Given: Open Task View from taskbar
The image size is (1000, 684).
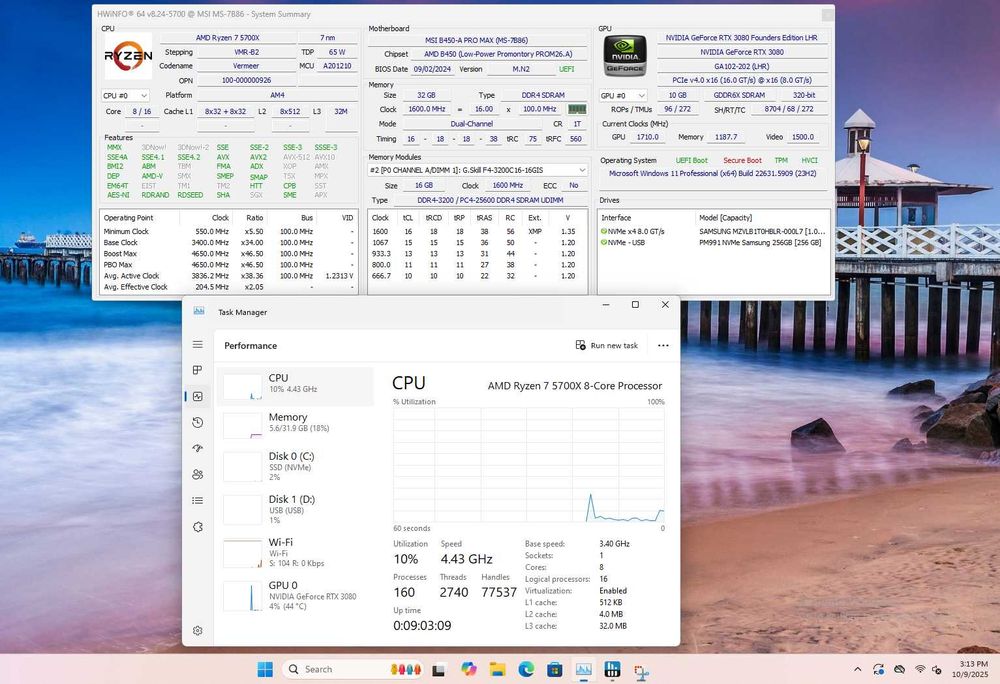Looking at the screenshot, I should (x=438, y=670).
